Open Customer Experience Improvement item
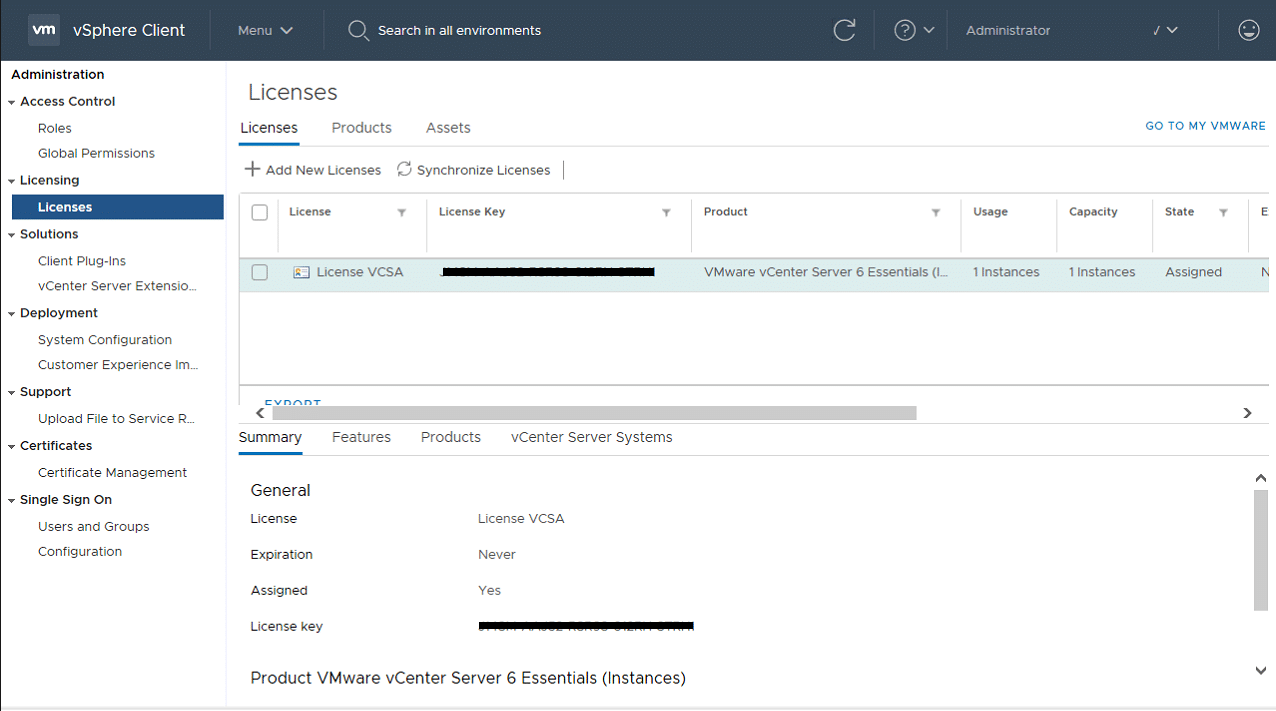Image resolution: width=1276 pixels, height=711 pixels. (x=118, y=365)
